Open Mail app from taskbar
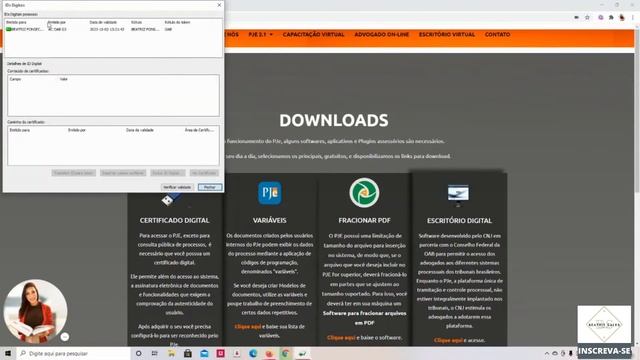This screenshot has width=640, height=360. click(x=204, y=353)
